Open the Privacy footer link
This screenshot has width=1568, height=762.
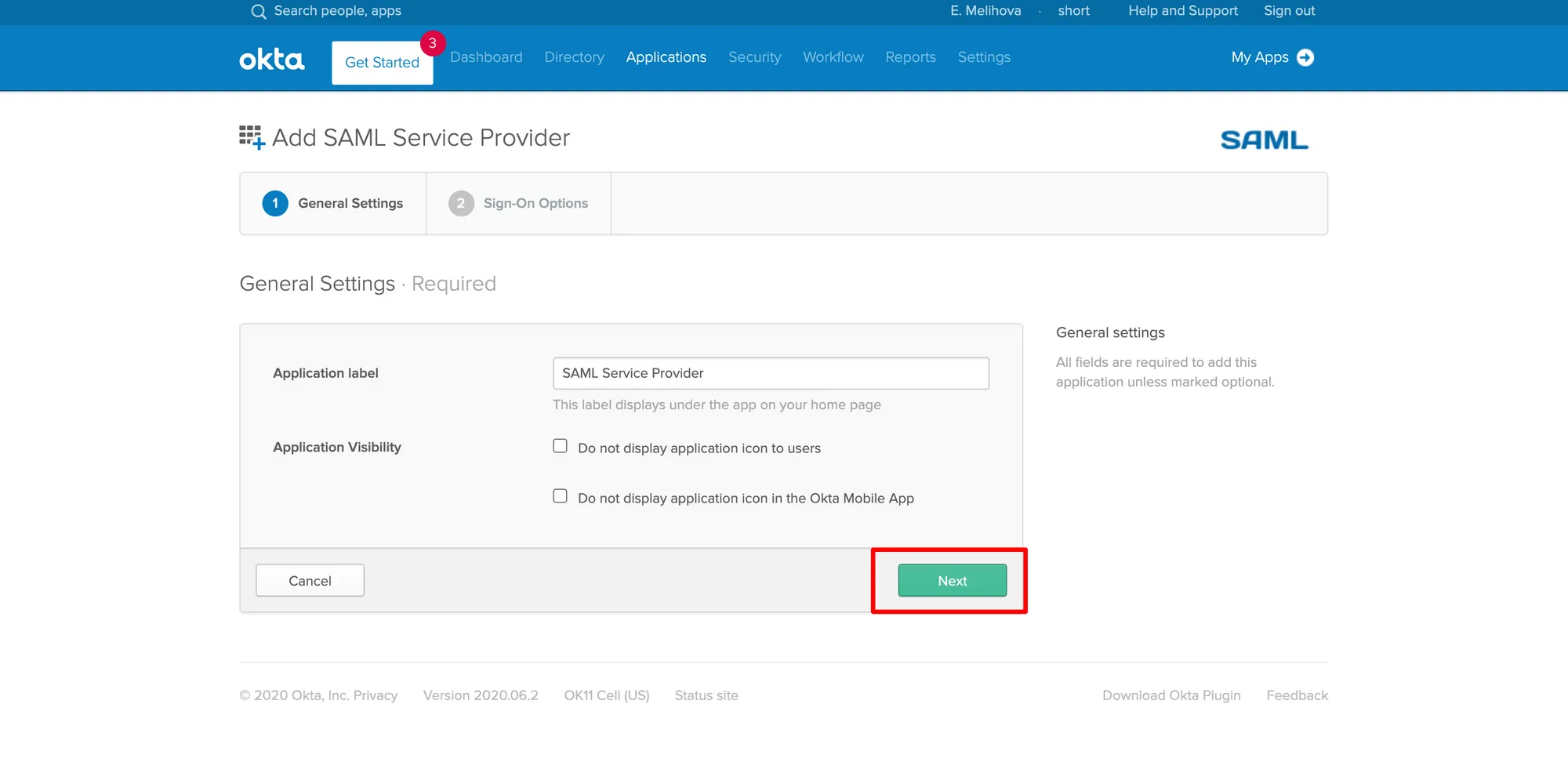tap(376, 695)
